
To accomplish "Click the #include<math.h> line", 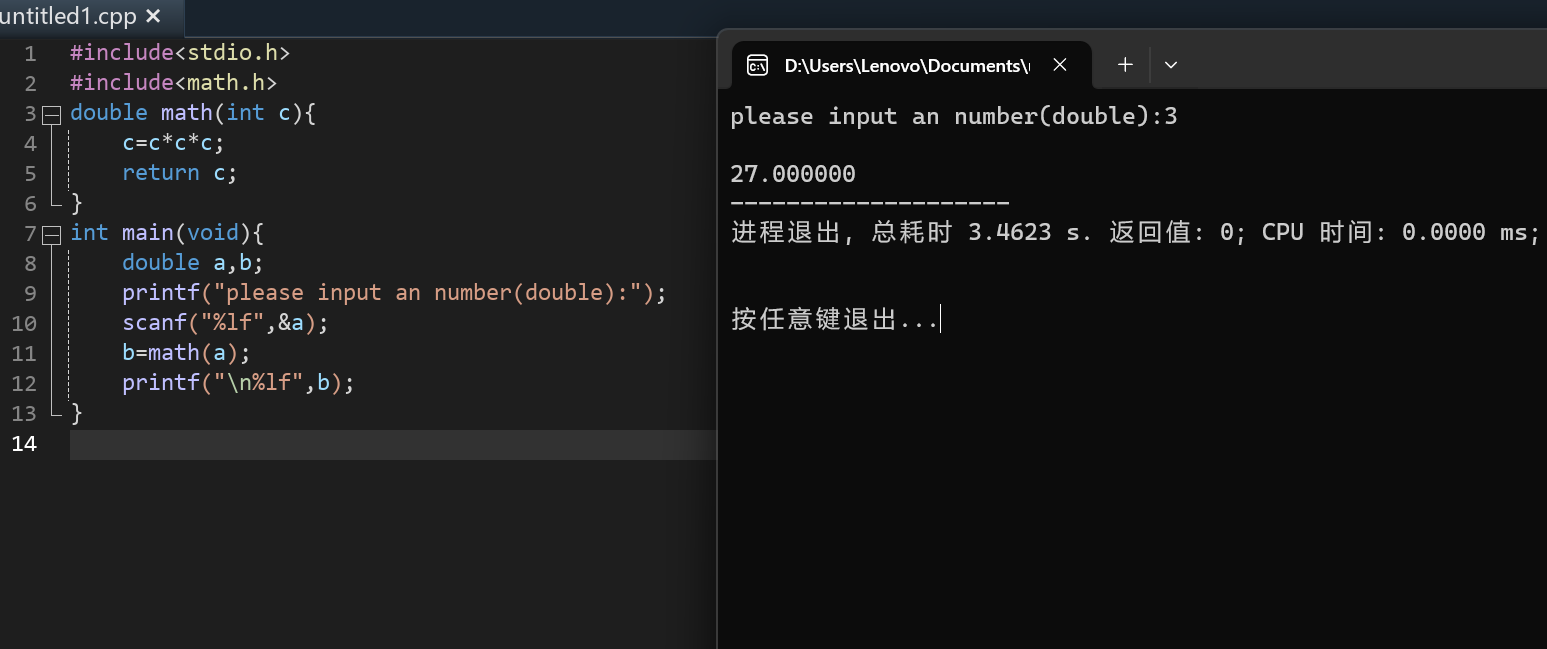I will (x=173, y=83).
